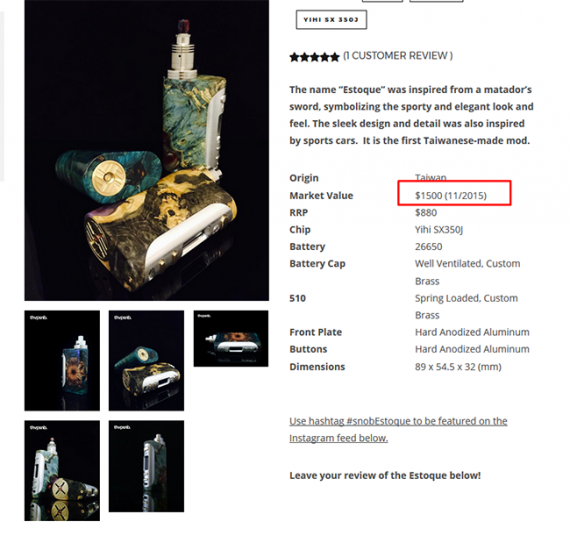Click 'Leave your review of the Estoque below!' text
The width and height of the screenshot is (570, 557).
385,476
